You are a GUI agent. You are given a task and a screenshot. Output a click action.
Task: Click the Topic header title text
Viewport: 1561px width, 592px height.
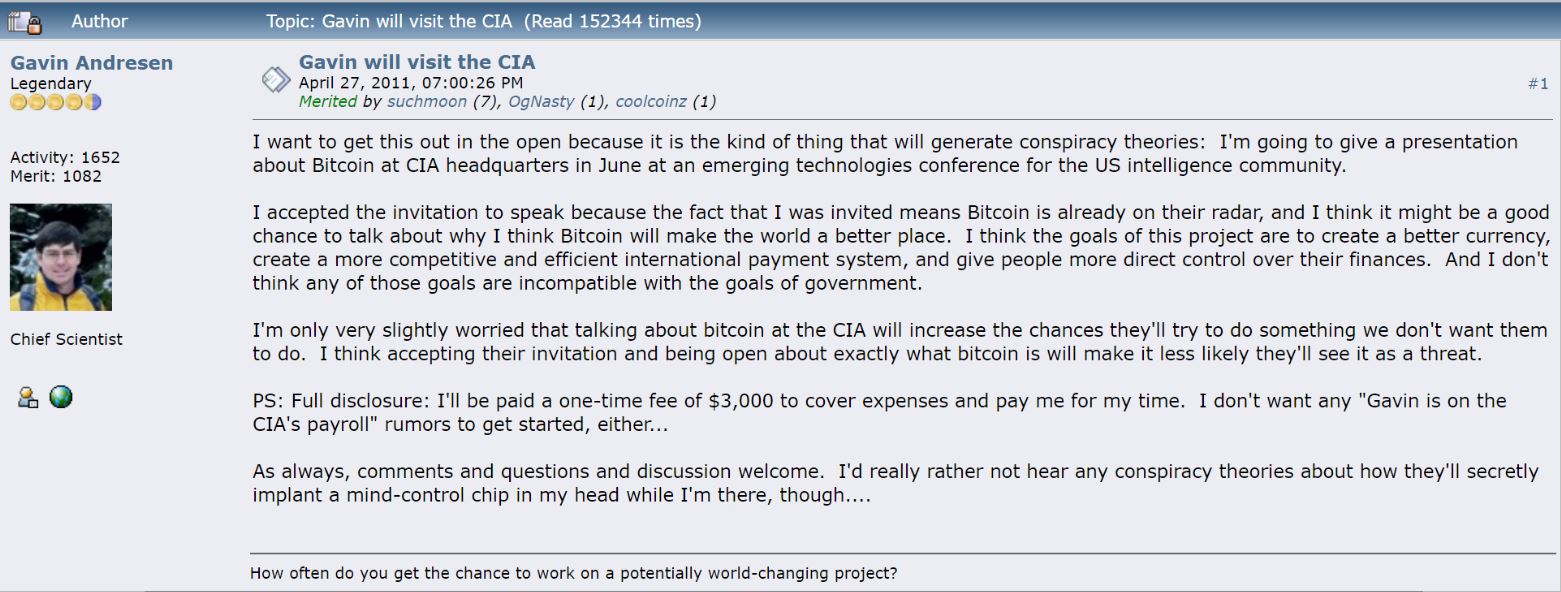[x=483, y=21]
